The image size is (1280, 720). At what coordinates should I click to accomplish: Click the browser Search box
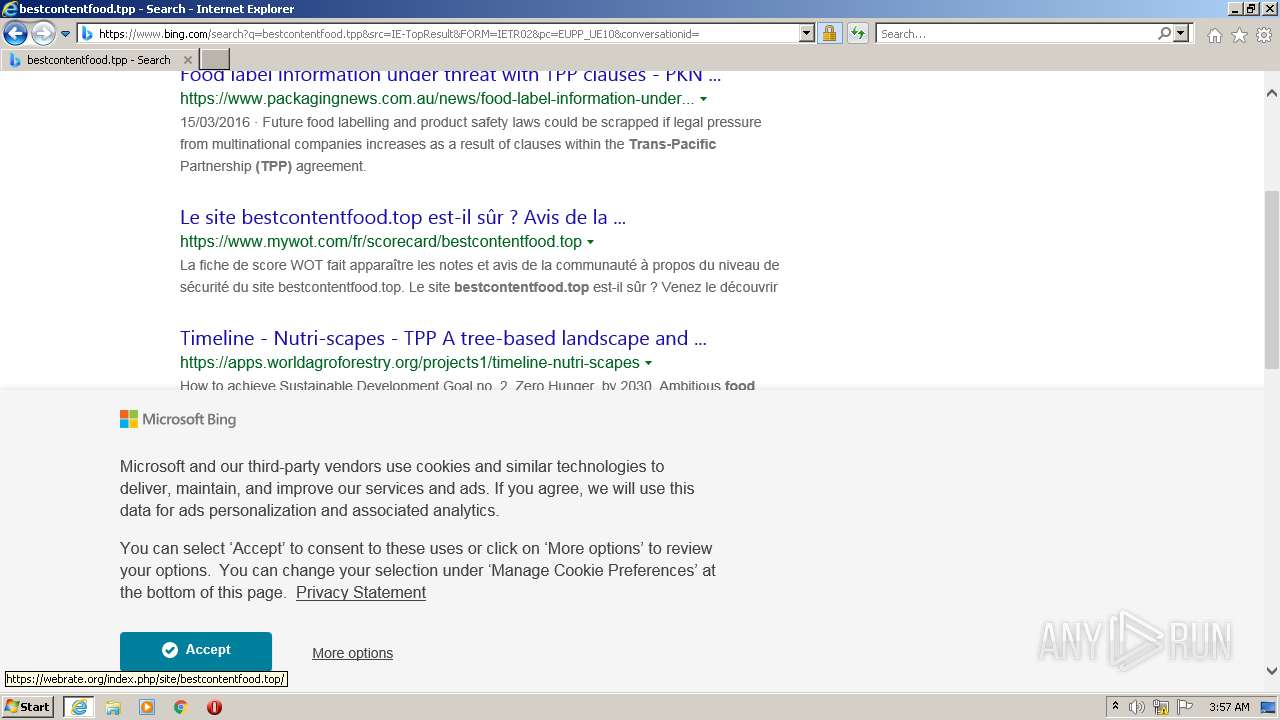coord(1017,34)
